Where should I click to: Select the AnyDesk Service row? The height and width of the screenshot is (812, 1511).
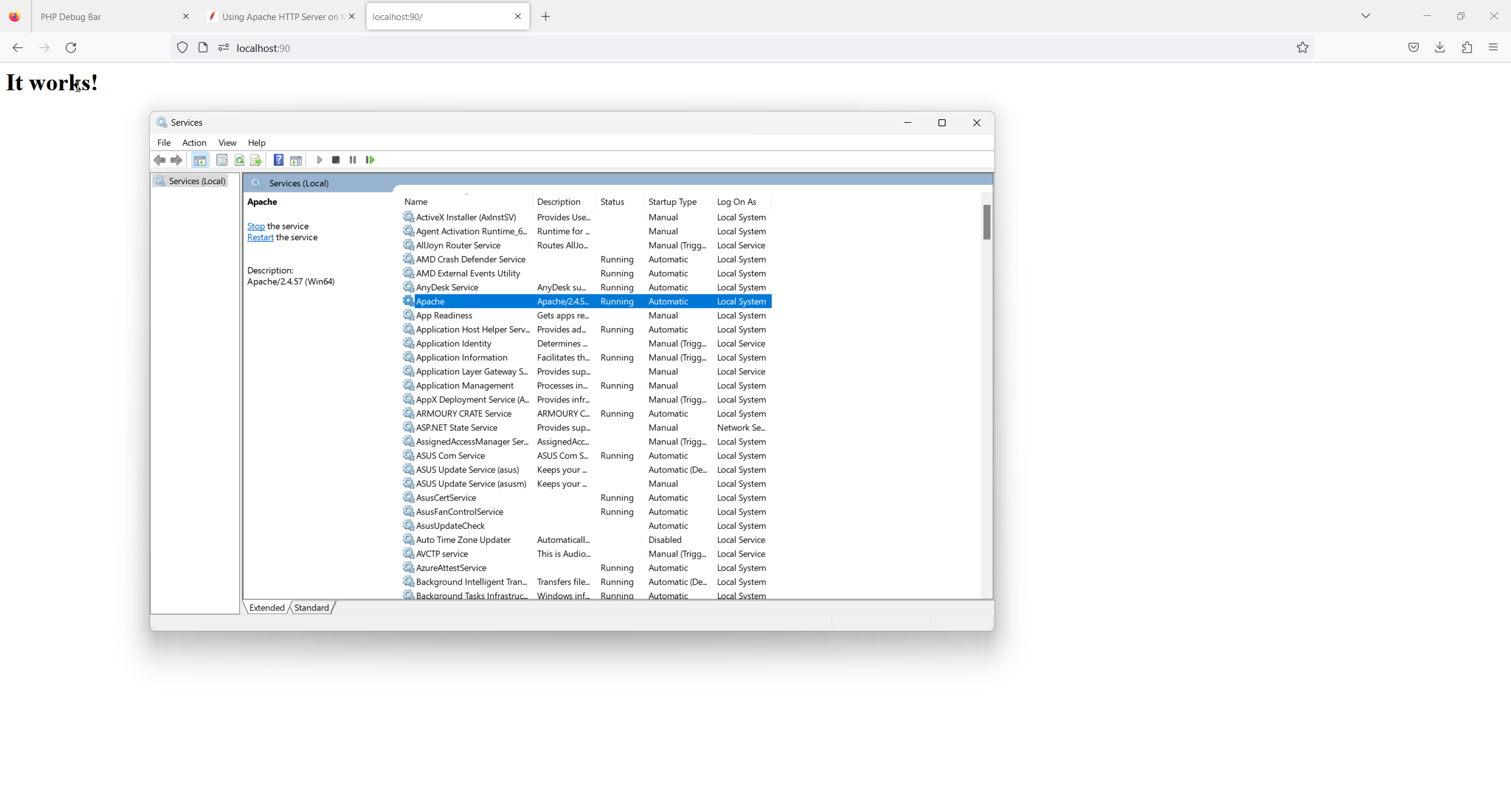click(x=447, y=287)
